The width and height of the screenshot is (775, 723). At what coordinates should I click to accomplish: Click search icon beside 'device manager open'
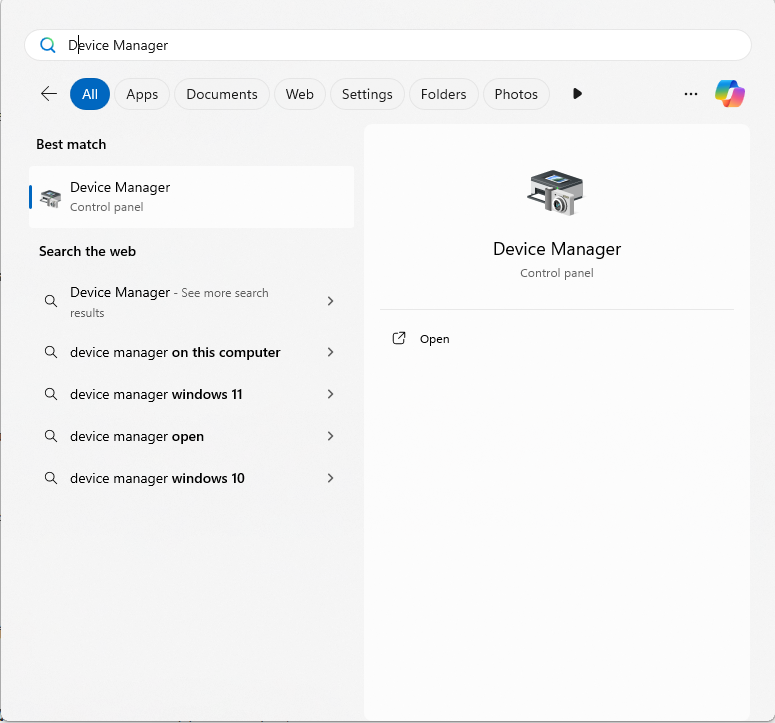[51, 437]
